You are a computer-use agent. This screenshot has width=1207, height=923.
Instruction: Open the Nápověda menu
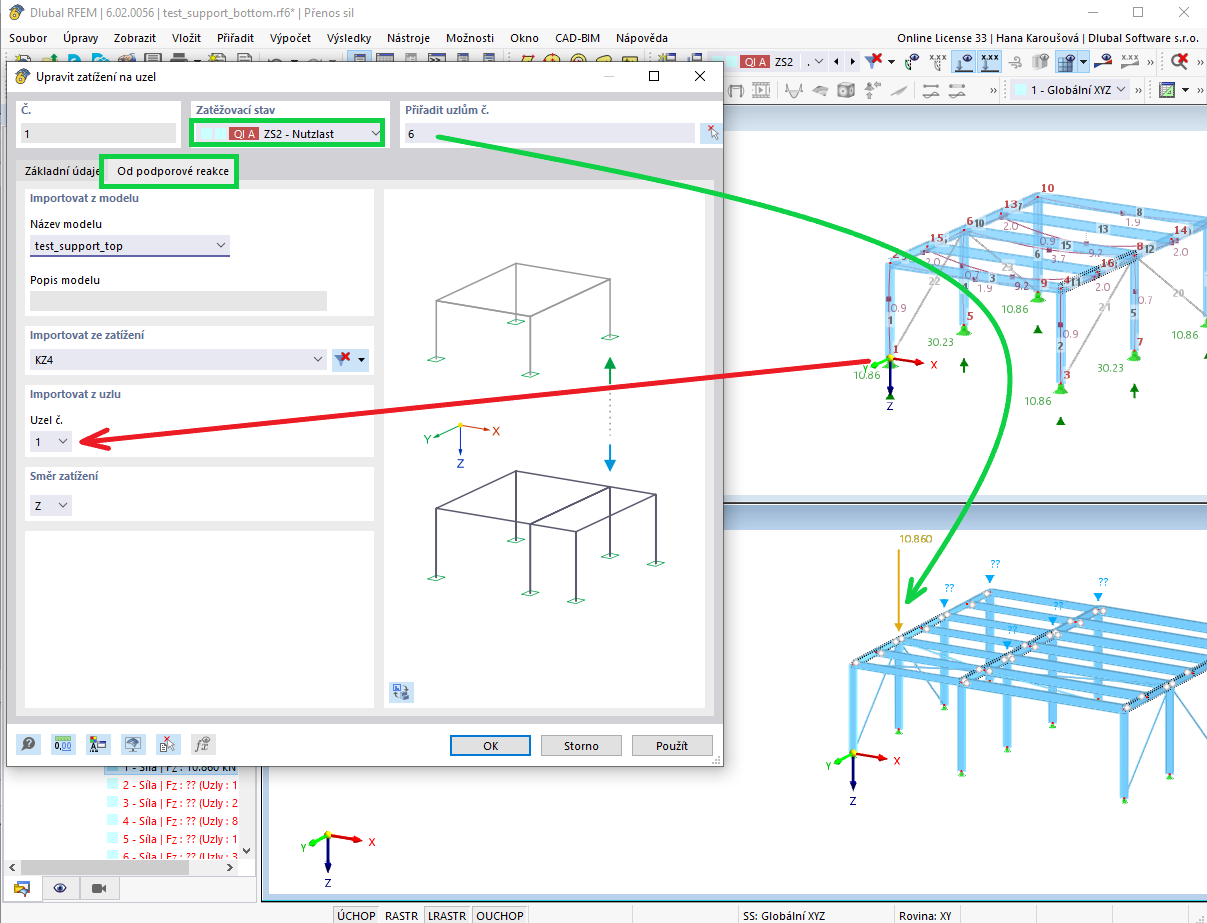point(642,37)
